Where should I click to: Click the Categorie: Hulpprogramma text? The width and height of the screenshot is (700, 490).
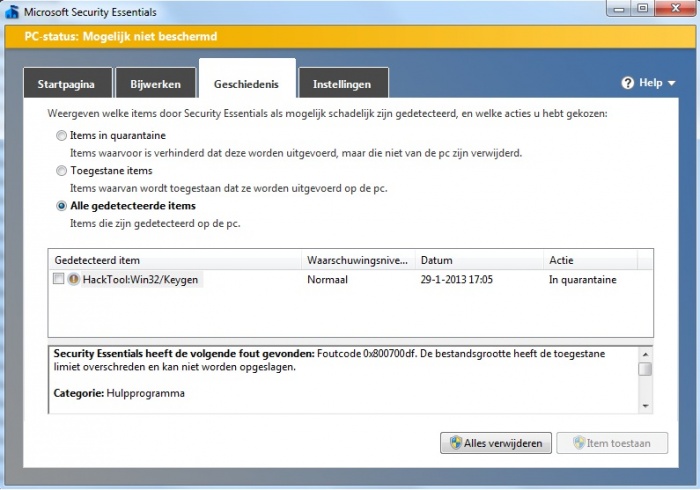[x=119, y=393]
